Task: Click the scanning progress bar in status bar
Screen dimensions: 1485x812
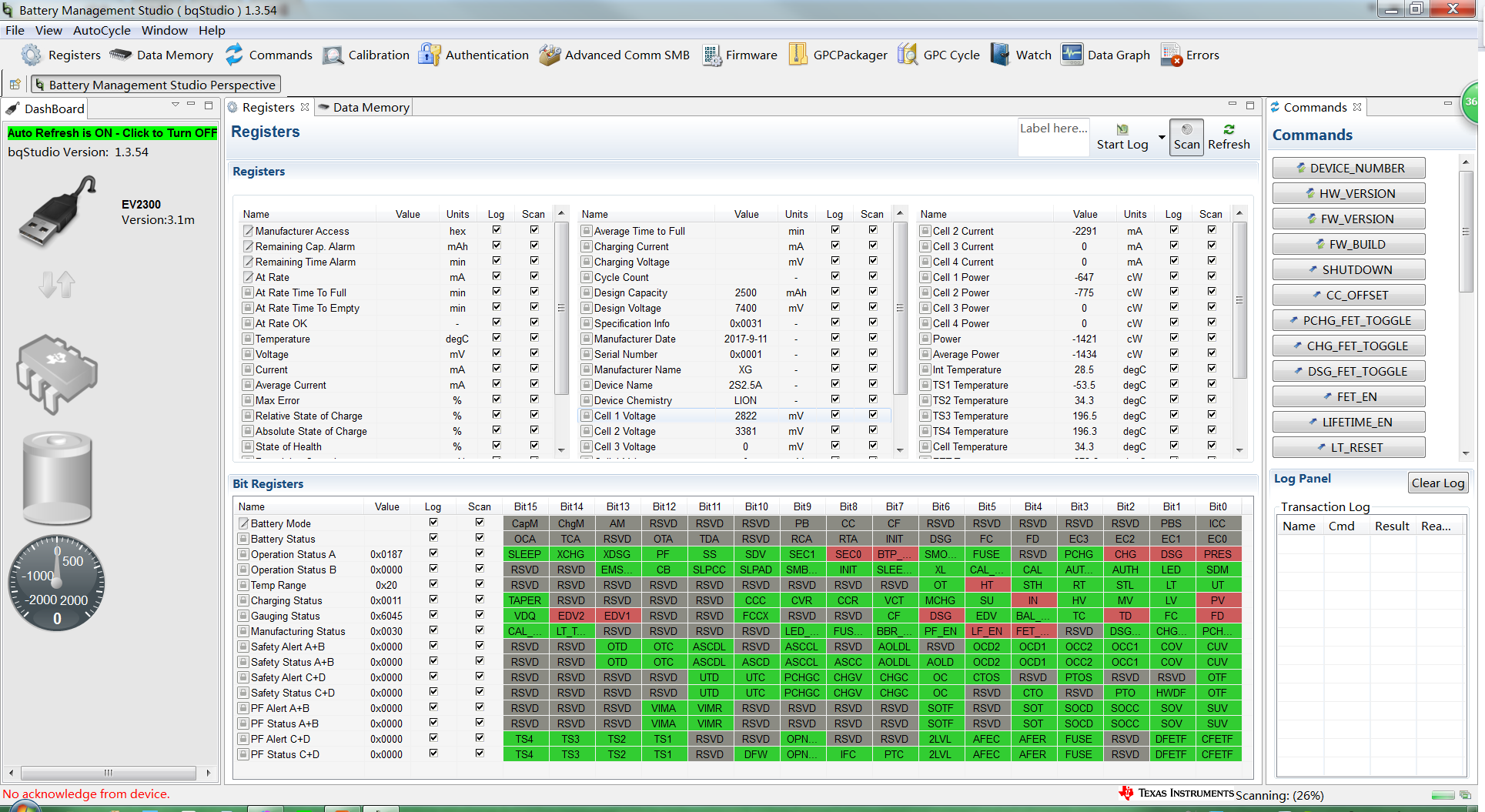Action: [1443, 795]
